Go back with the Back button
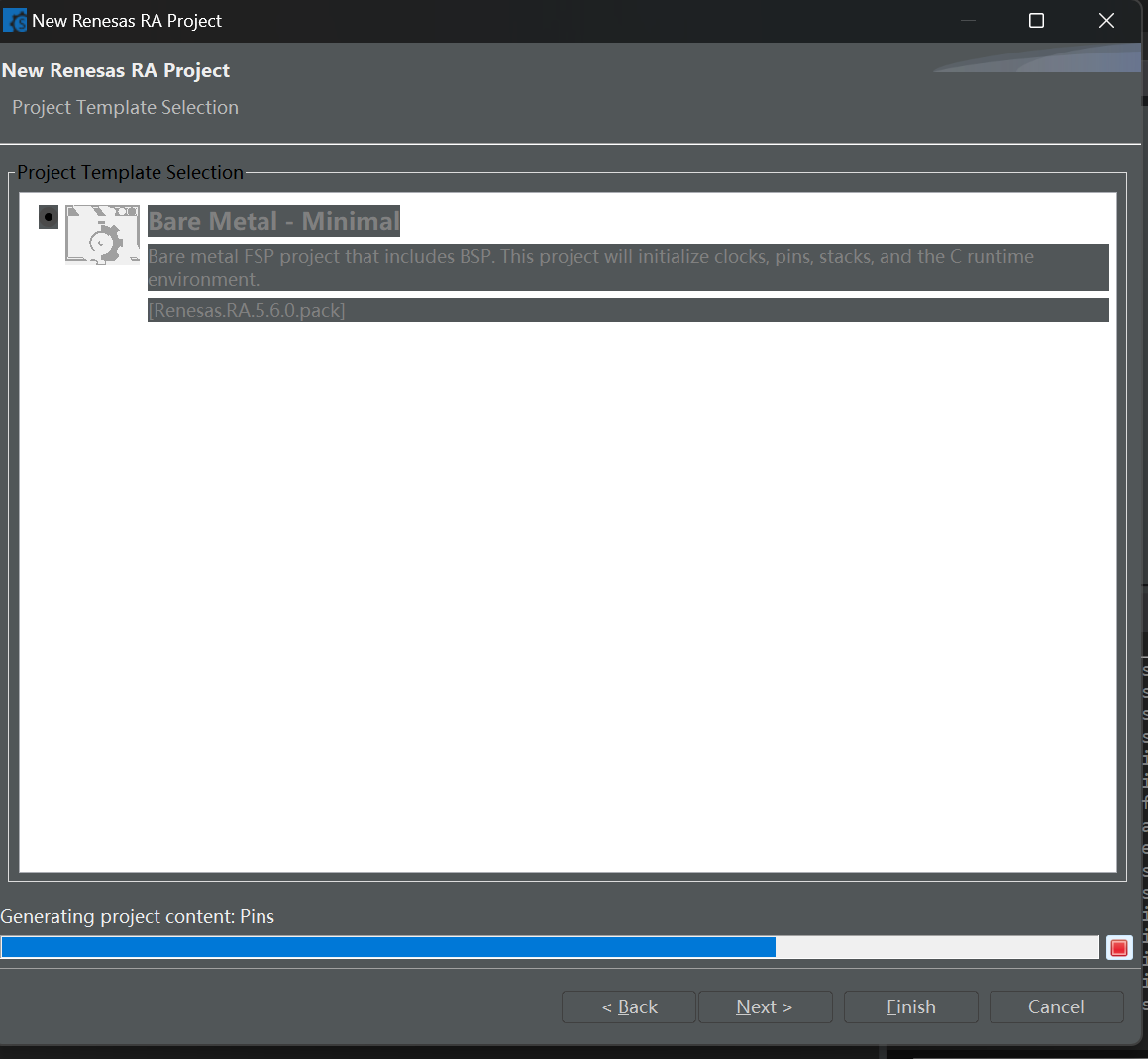The height and width of the screenshot is (1059, 1148). pyautogui.click(x=629, y=1007)
